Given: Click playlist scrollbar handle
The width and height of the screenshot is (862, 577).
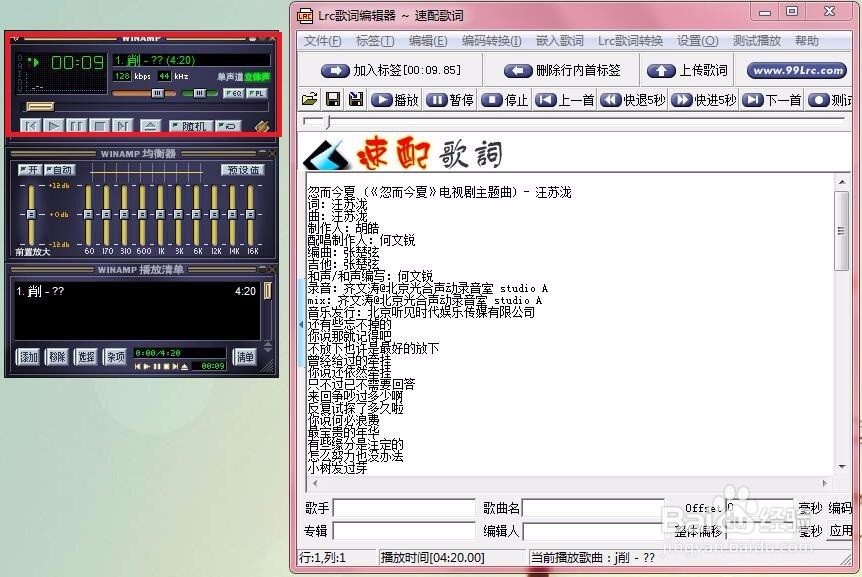Looking at the screenshot, I should click(x=268, y=290).
